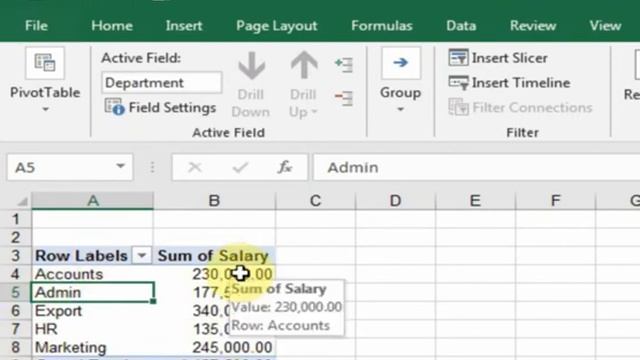This screenshot has width=640, height=360.
Task: Open Field Settings
Action: pyautogui.click(x=160, y=108)
